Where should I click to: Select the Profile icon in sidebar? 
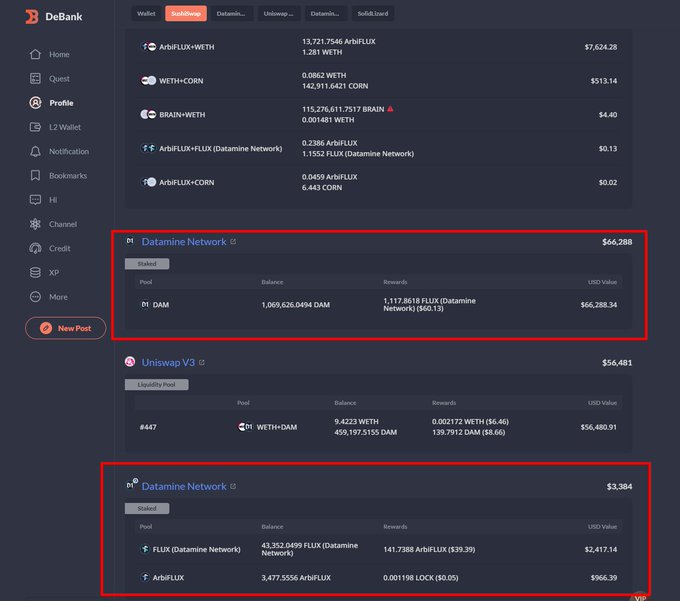click(x=35, y=103)
